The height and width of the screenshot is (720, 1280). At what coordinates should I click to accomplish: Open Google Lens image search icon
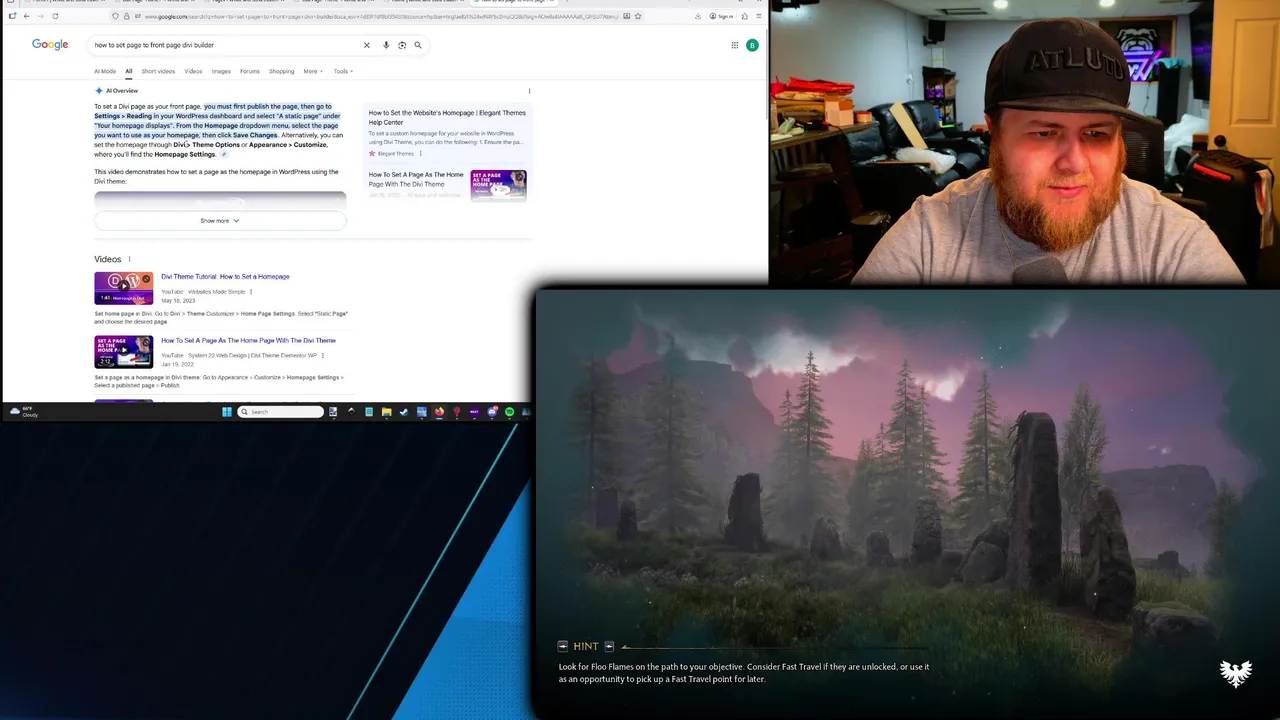[402, 45]
